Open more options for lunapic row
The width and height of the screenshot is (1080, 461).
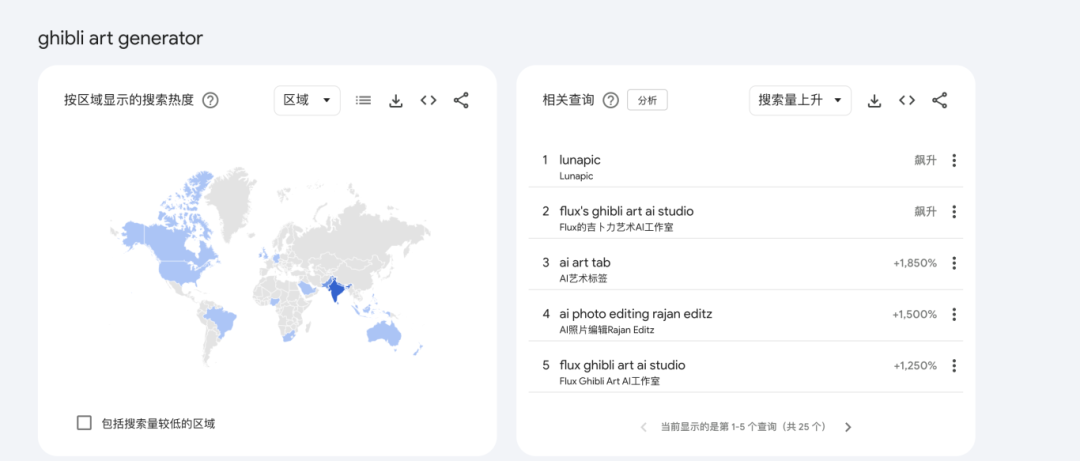(x=954, y=161)
